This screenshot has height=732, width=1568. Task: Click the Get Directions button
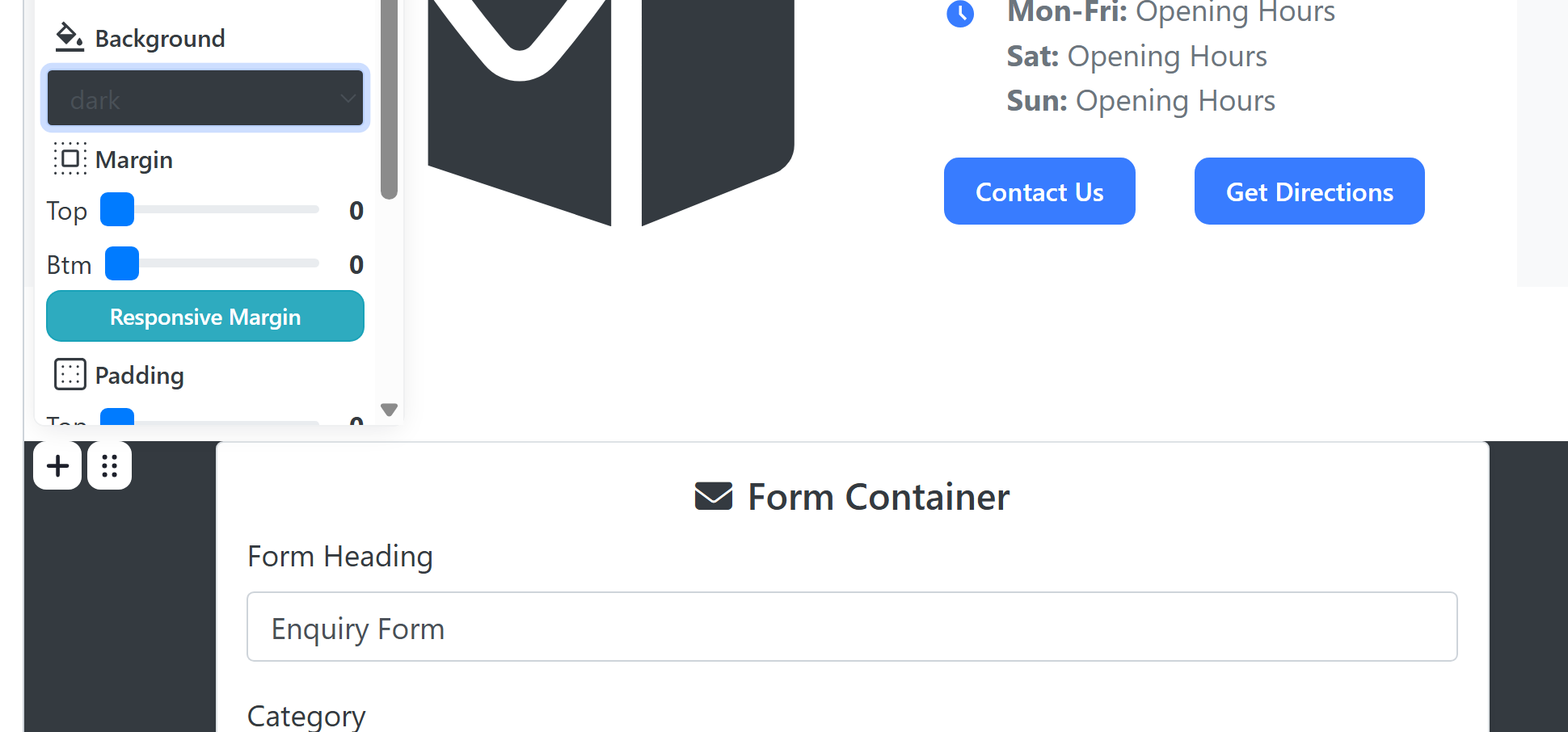[x=1309, y=191]
